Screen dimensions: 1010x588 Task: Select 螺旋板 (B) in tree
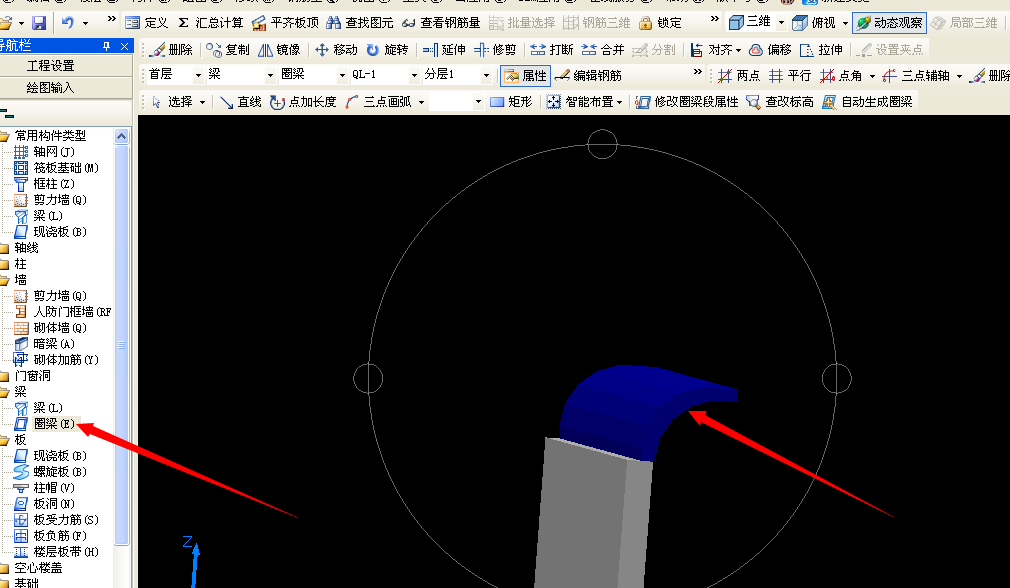coord(50,471)
